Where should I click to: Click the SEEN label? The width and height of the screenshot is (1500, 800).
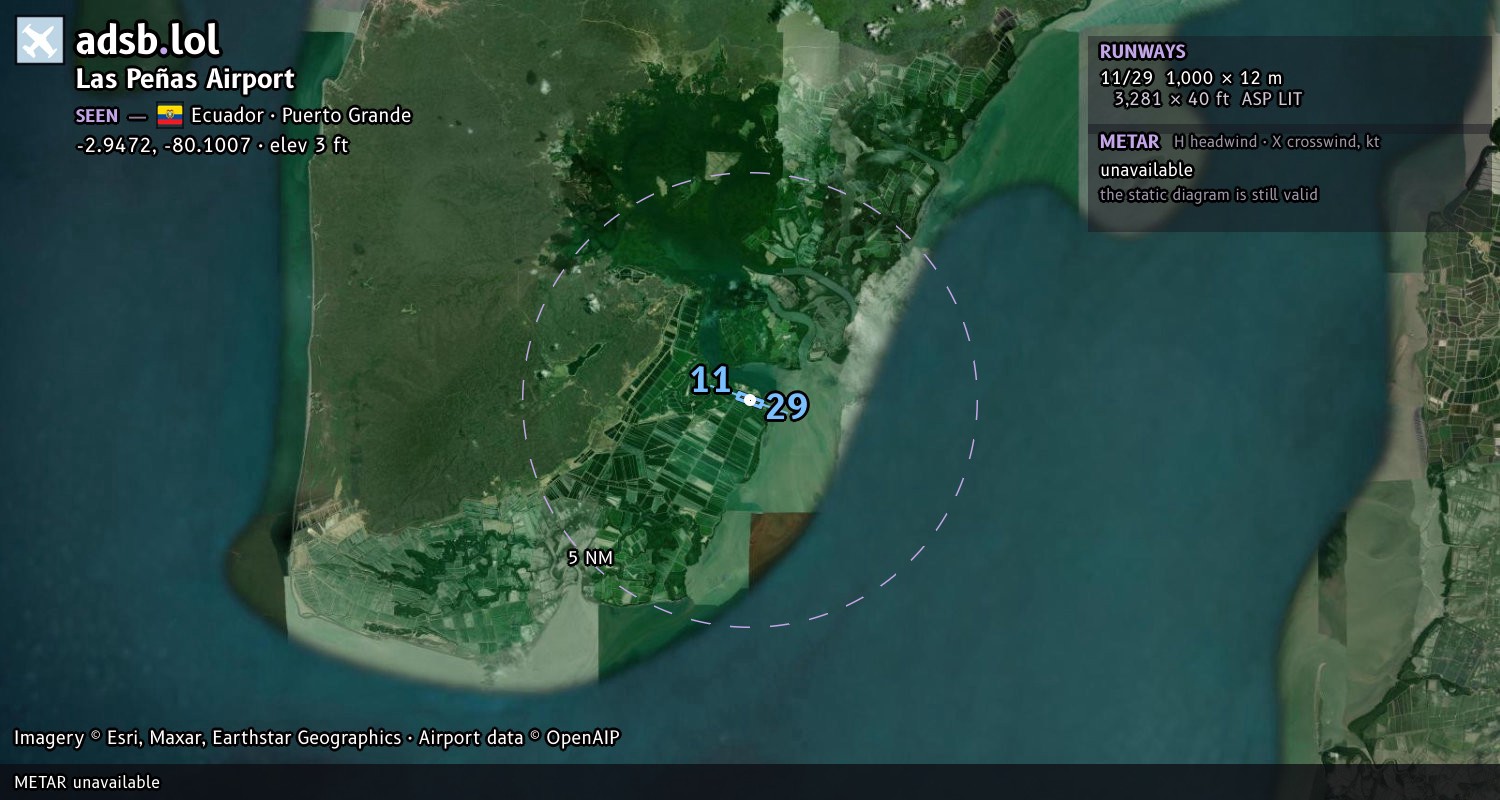tap(97, 116)
